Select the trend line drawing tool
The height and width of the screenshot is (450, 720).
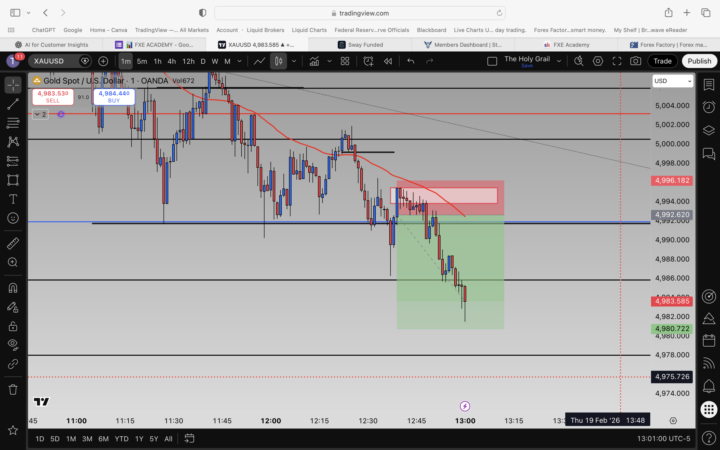pyautogui.click(x=13, y=104)
